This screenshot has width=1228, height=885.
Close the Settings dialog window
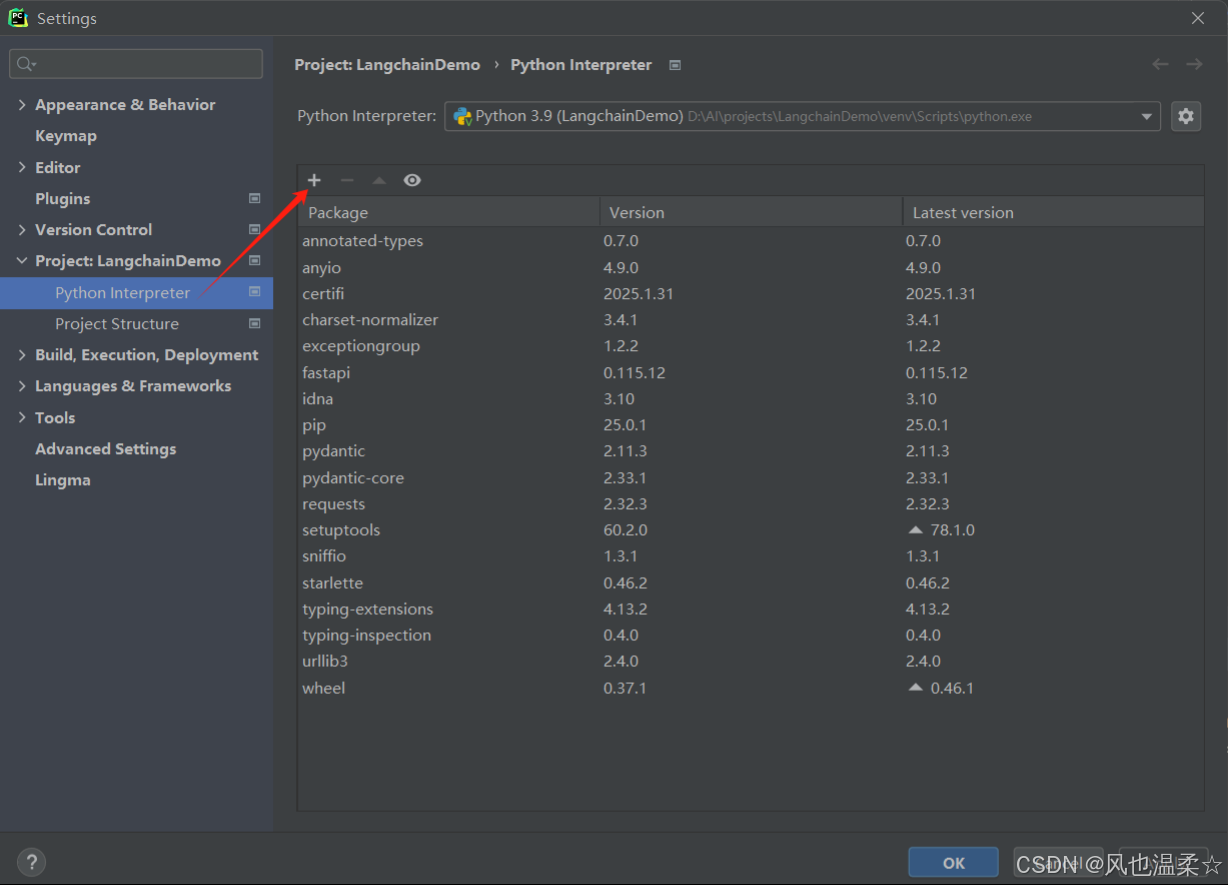tap(1198, 18)
